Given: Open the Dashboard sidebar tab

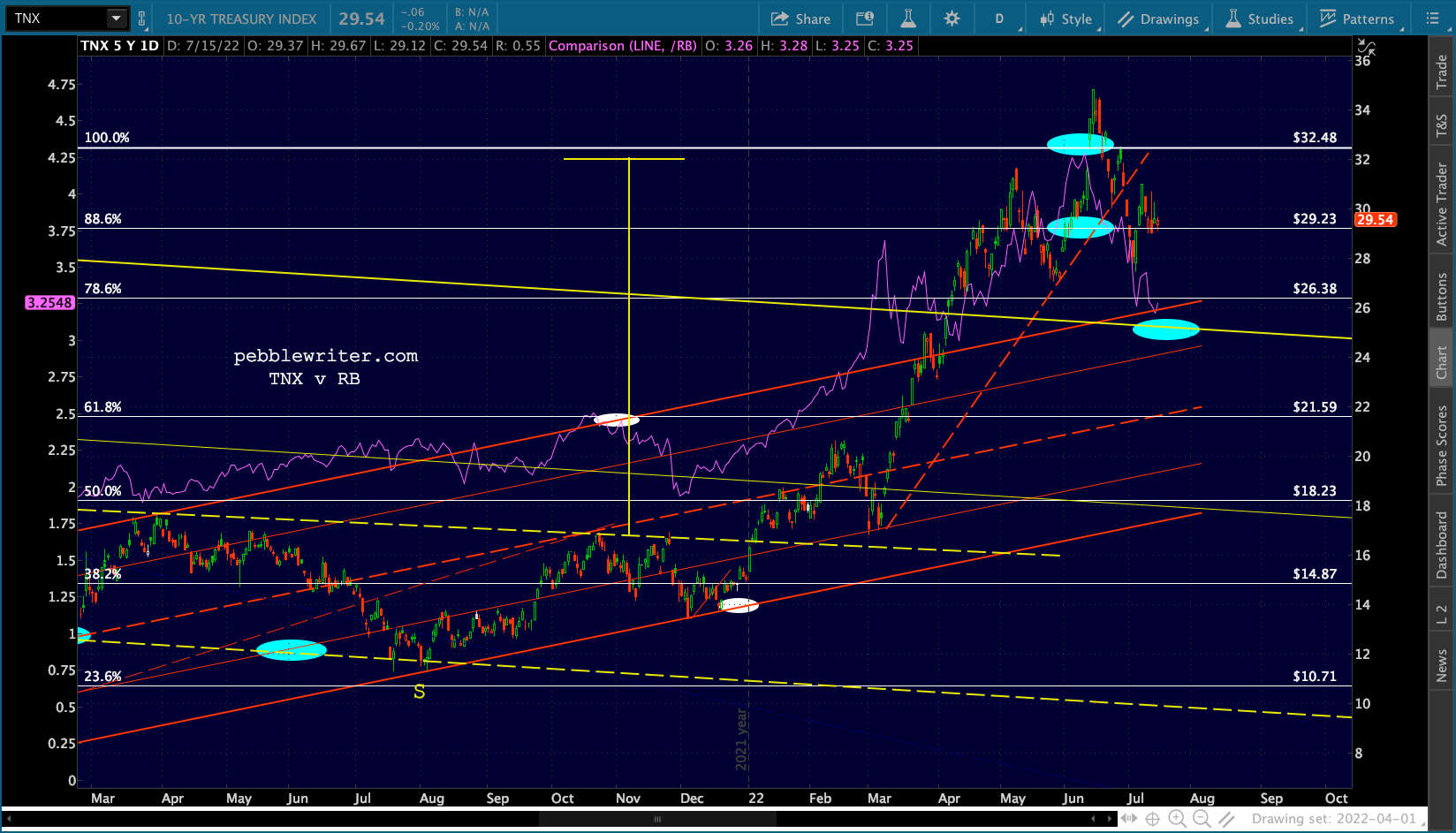Looking at the screenshot, I should [1442, 545].
